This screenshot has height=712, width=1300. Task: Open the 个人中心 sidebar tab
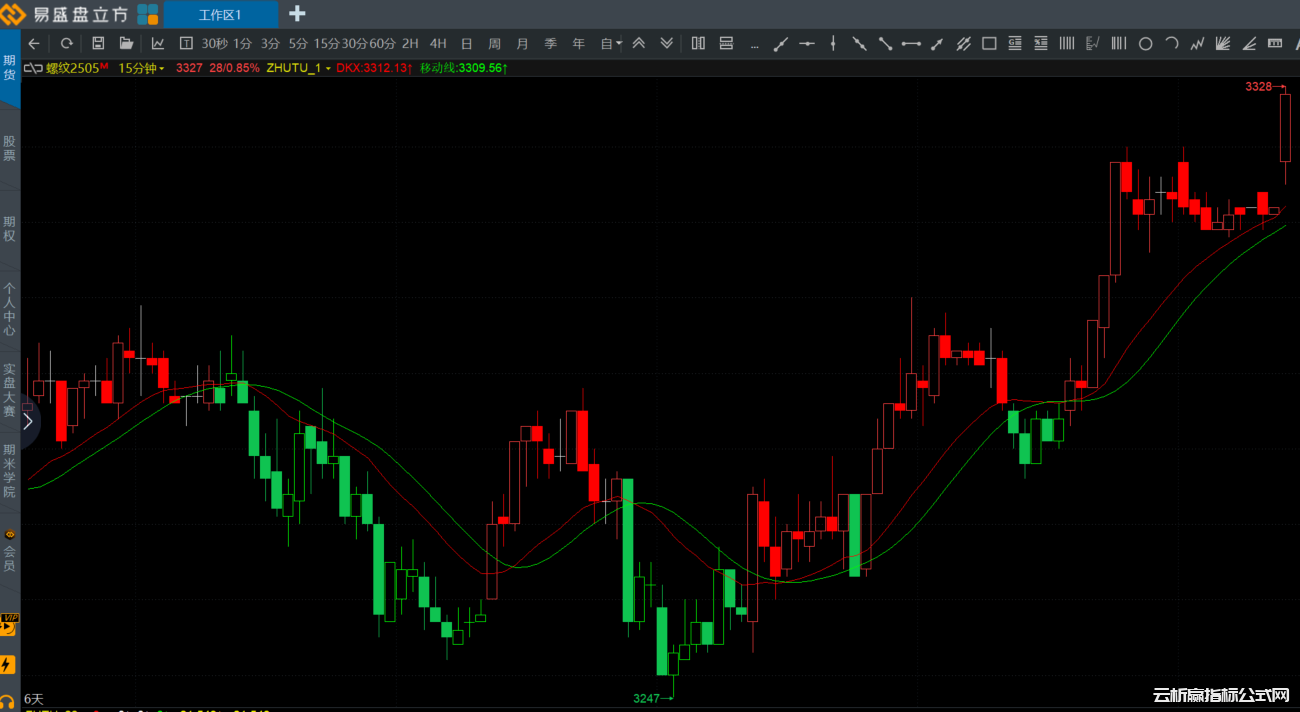(10, 309)
